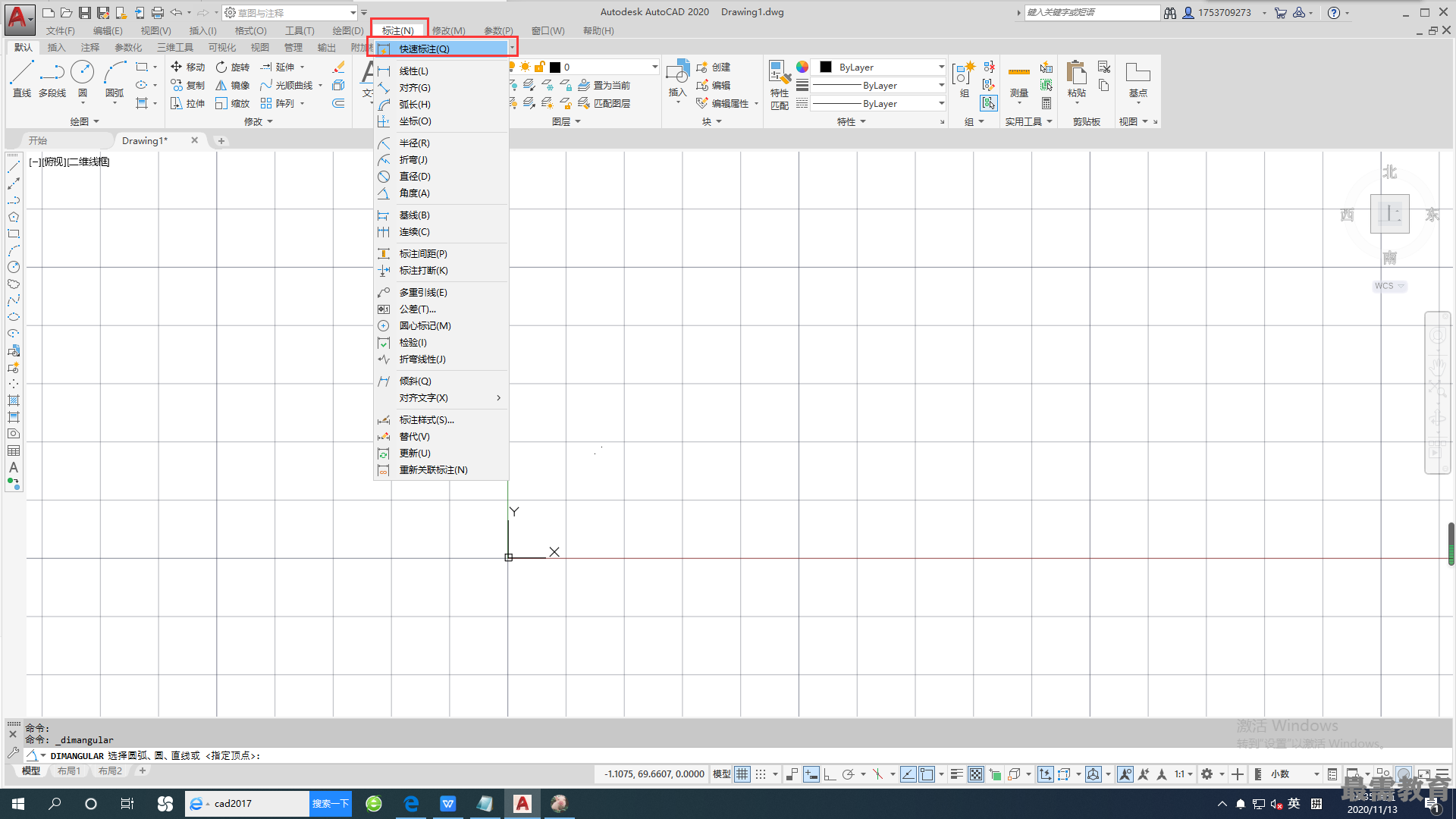Viewport: 1456px width, 819px height.
Task: Toggle transparency display in the status bar
Action: (976, 774)
